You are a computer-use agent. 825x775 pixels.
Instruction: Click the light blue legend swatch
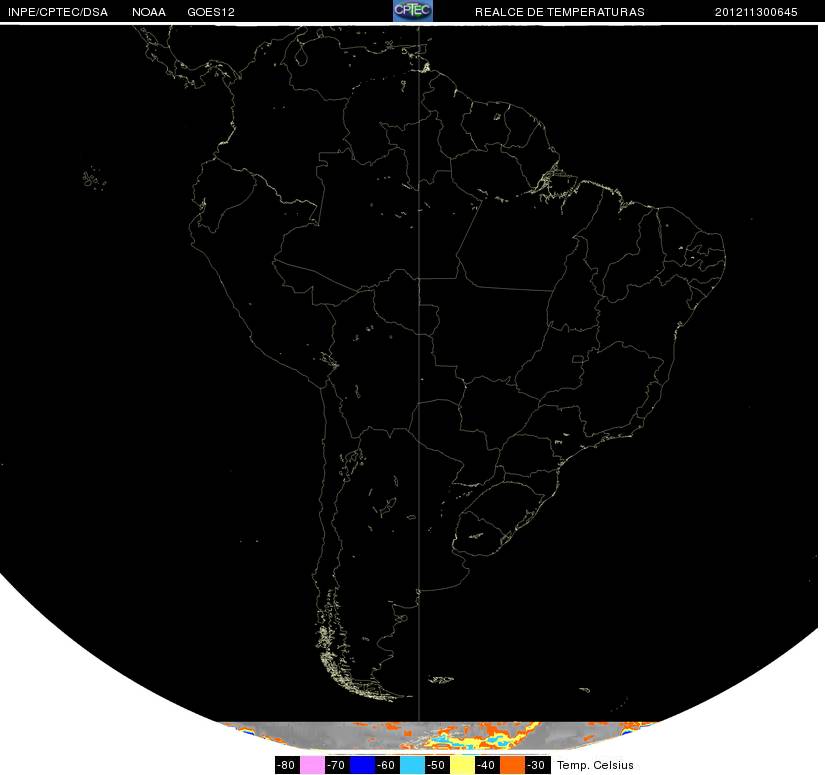point(412,765)
